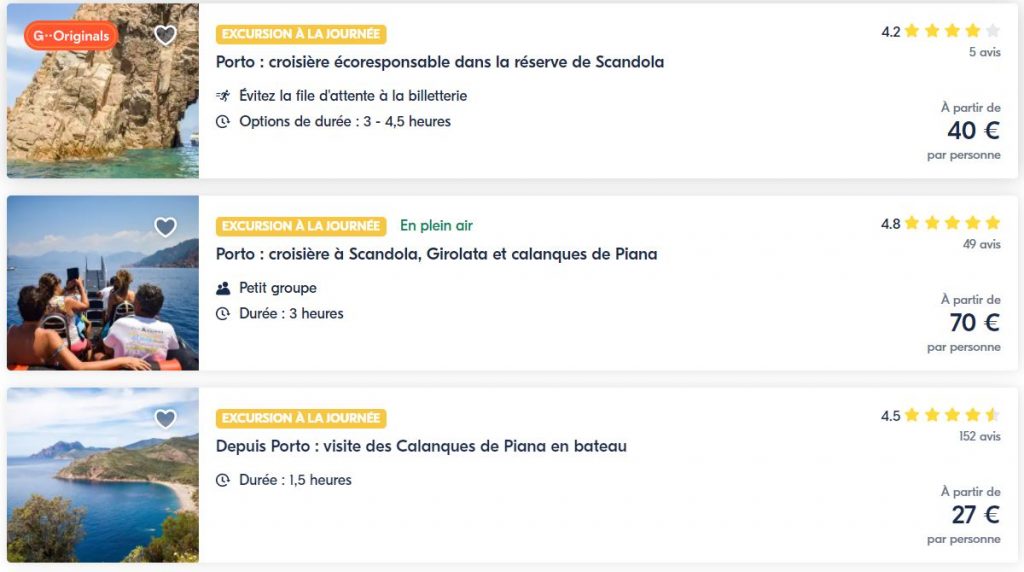Click clock icon beside Durée : 1,5 heures
The height and width of the screenshot is (572, 1024).
pyautogui.click(x=223, y=480)
